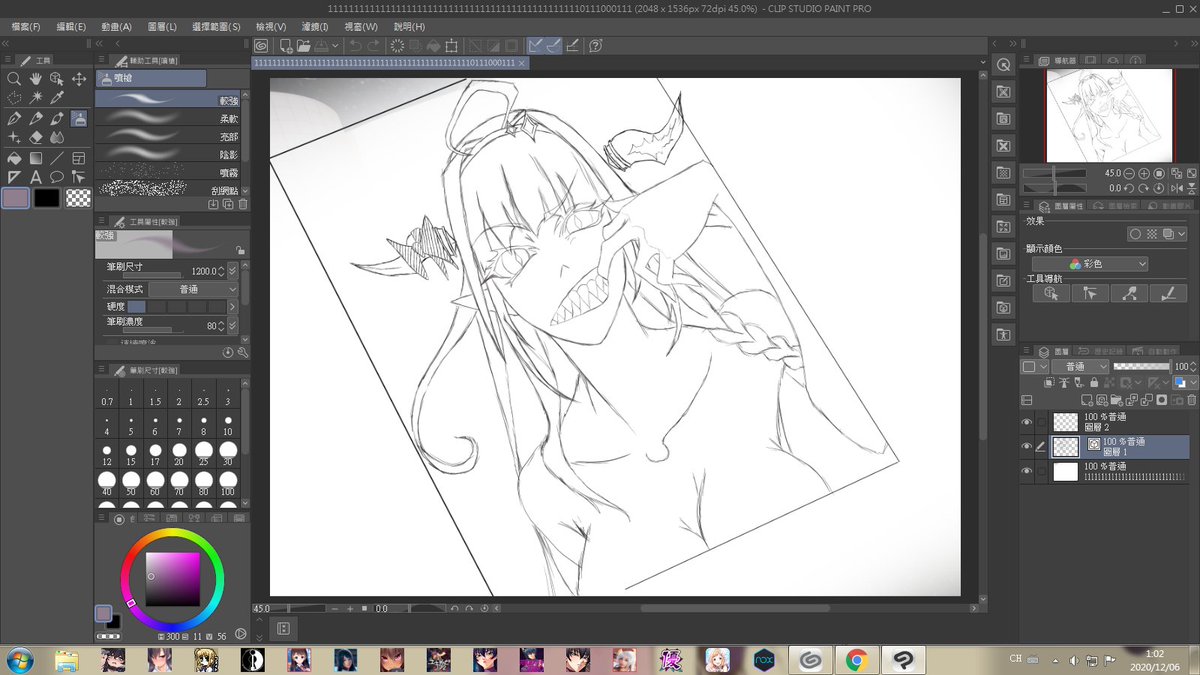
Task: Delete the selected sub tool
Action: coord(243,204)
